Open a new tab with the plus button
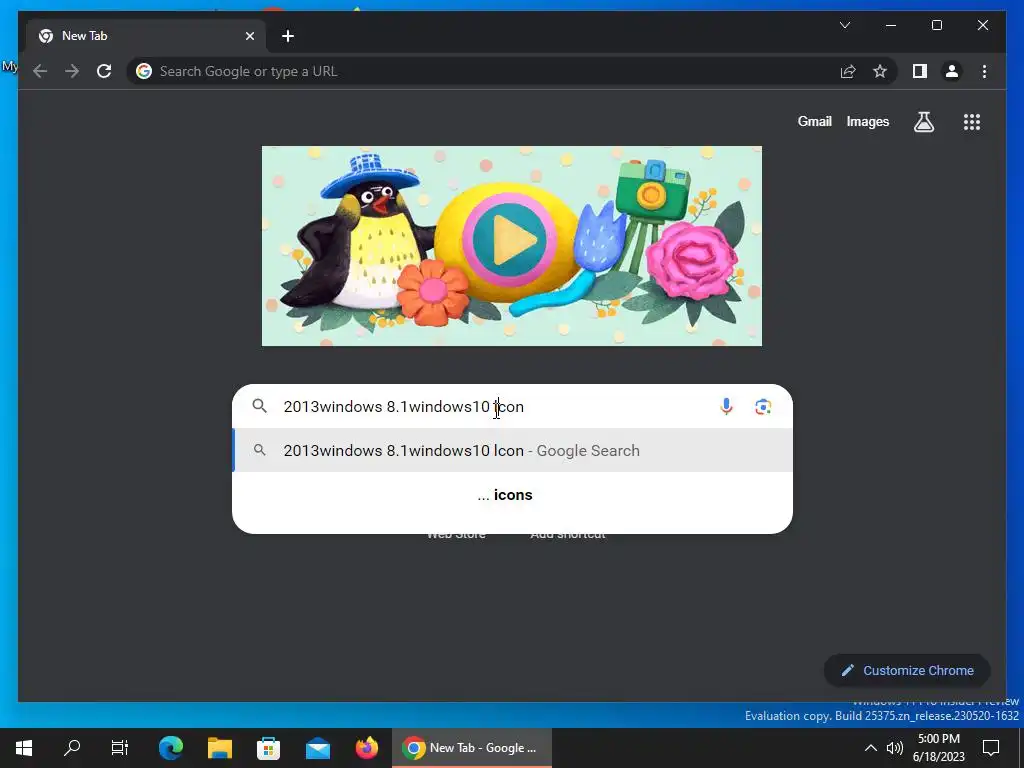Viewport: 1024px width, 768px height. pyautogui.click(x=287, y=36)
